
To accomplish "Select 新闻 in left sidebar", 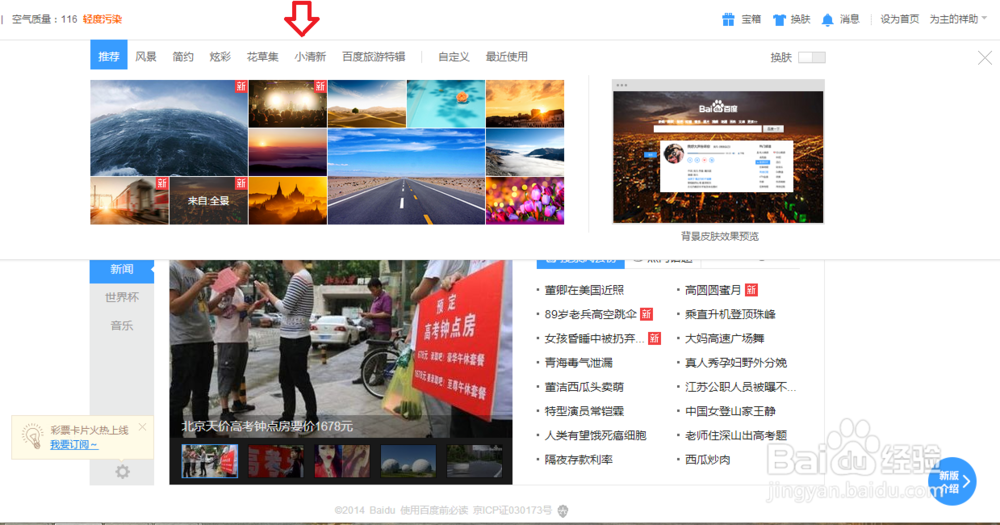I will click(x=121, y=269).
